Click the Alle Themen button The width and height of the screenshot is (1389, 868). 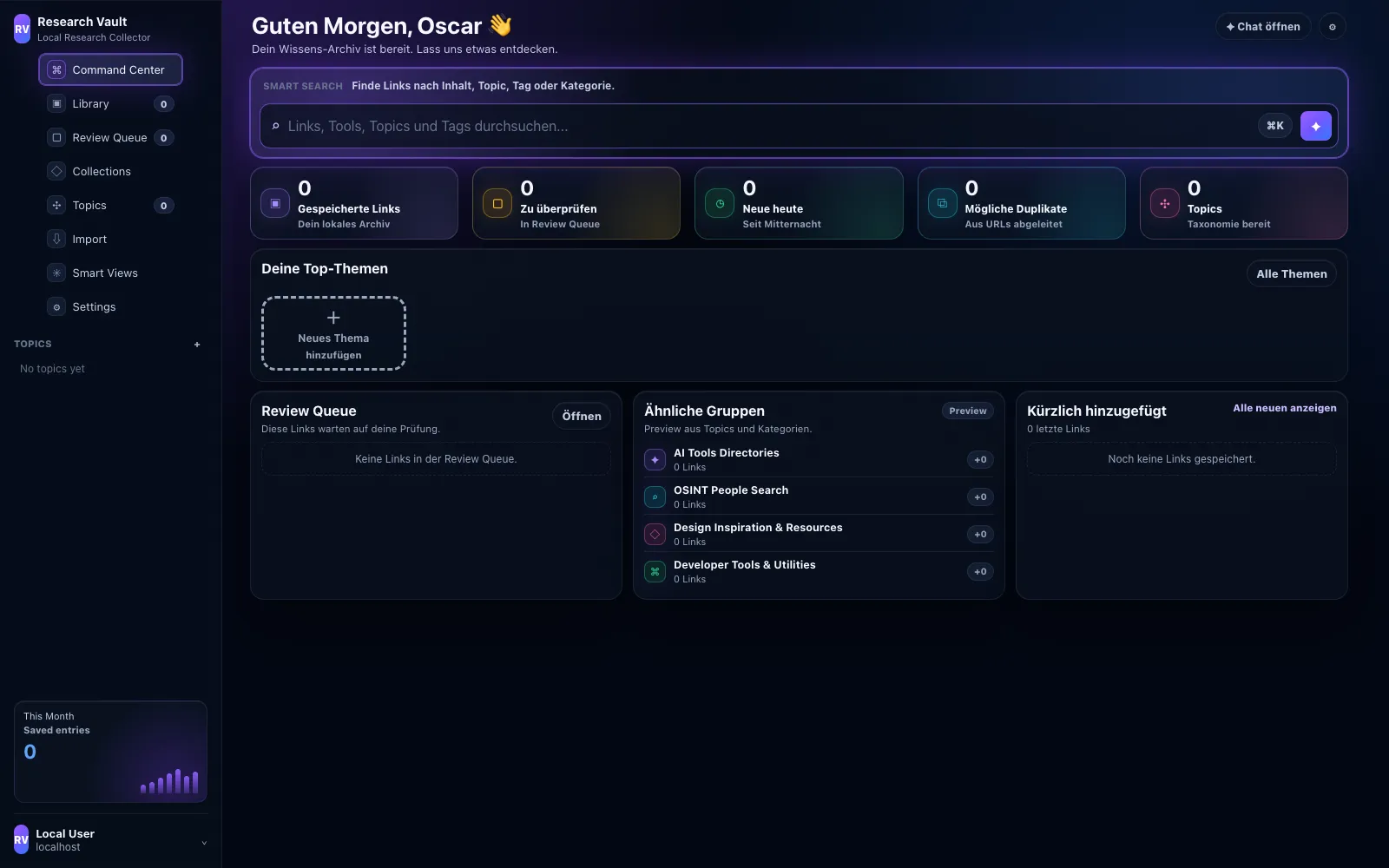point(1292,273)
